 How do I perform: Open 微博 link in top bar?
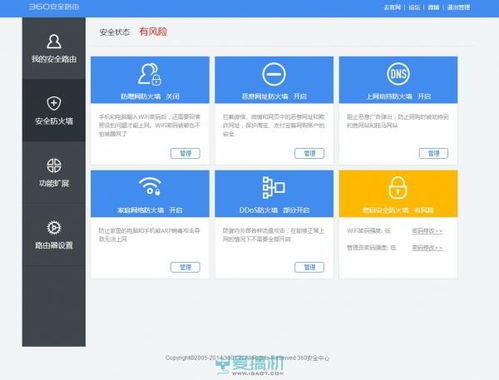point(433,7)
